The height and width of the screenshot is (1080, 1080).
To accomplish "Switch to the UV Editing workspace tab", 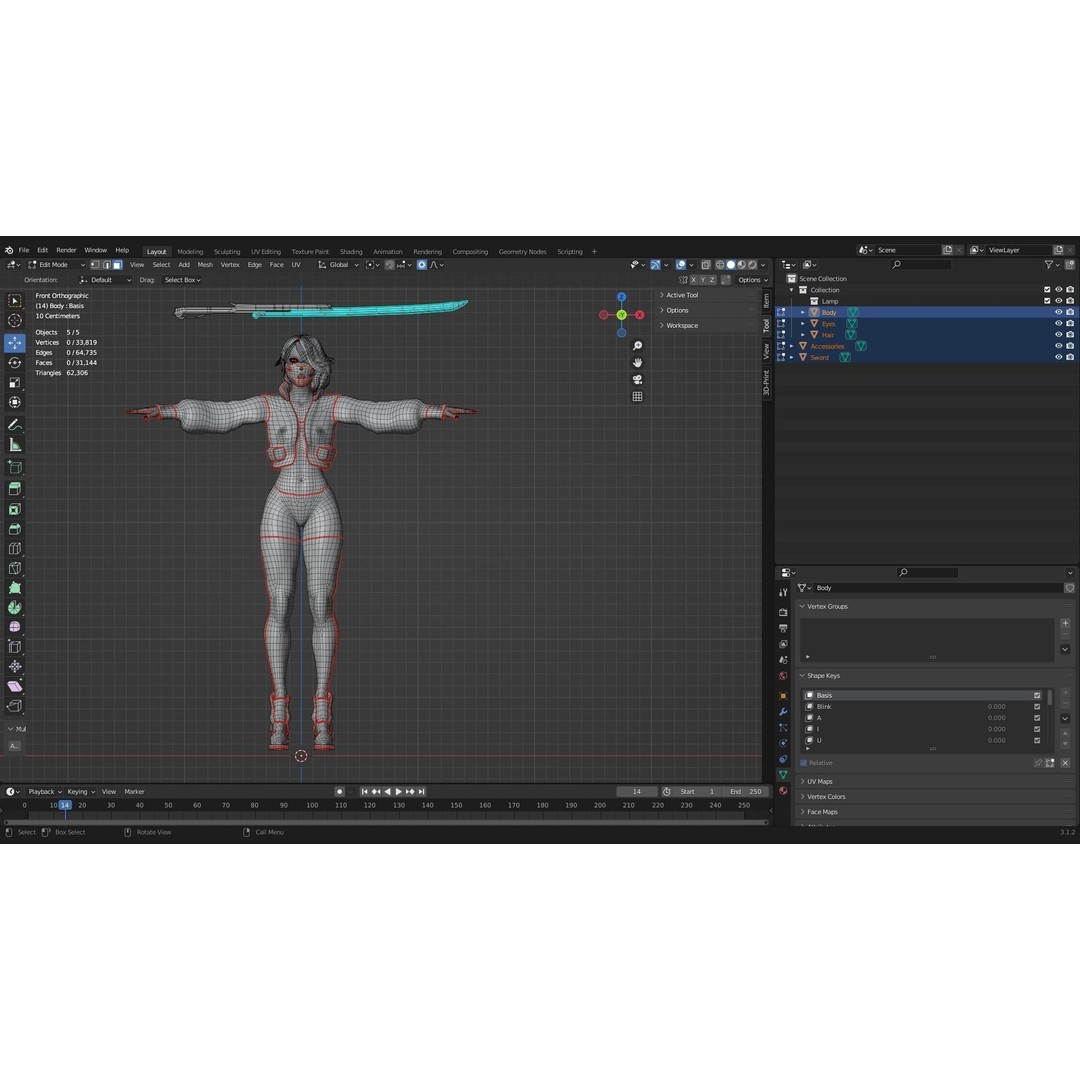I will click(x=265, y=251).
